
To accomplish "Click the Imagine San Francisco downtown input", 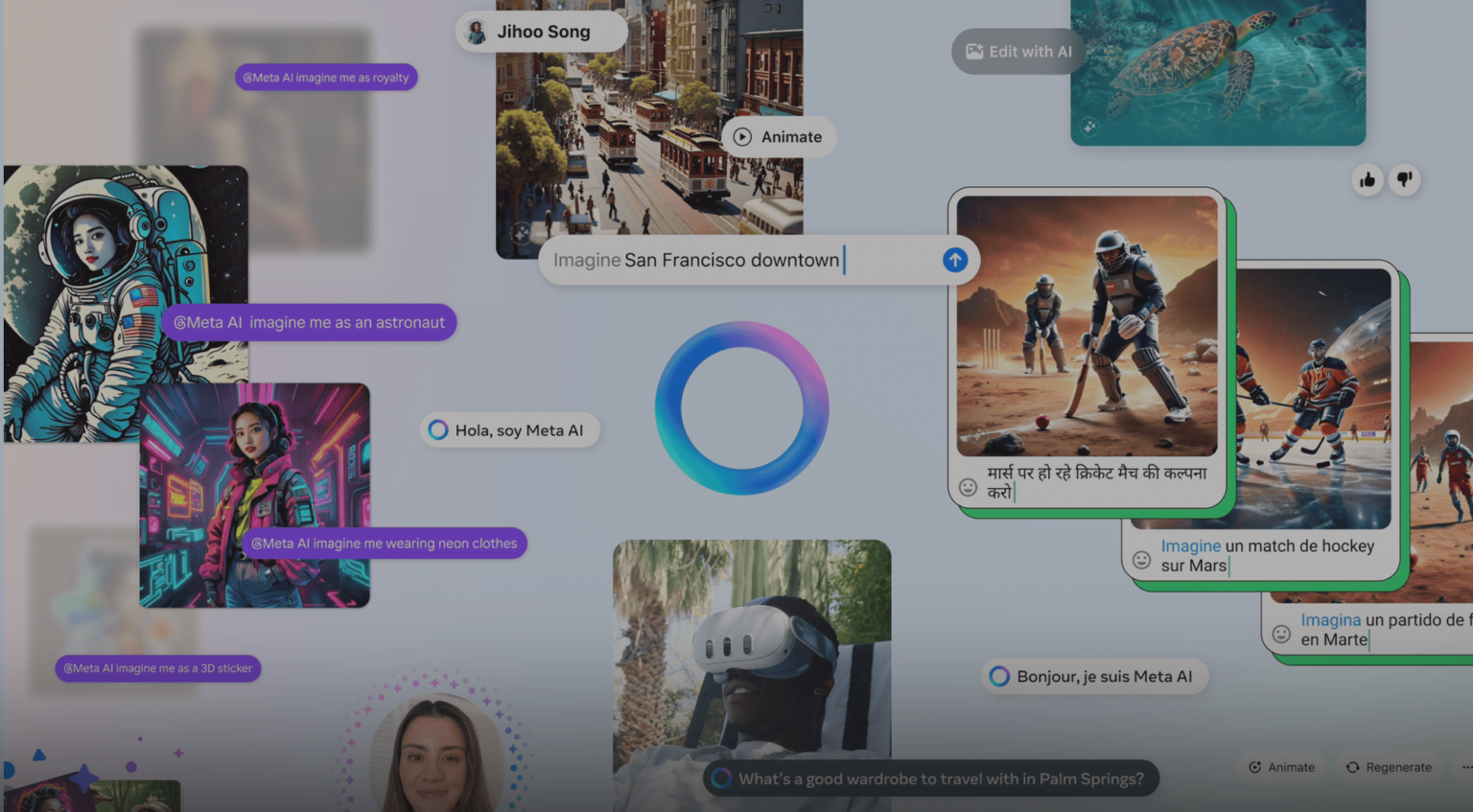I will [x=759, y=260].
